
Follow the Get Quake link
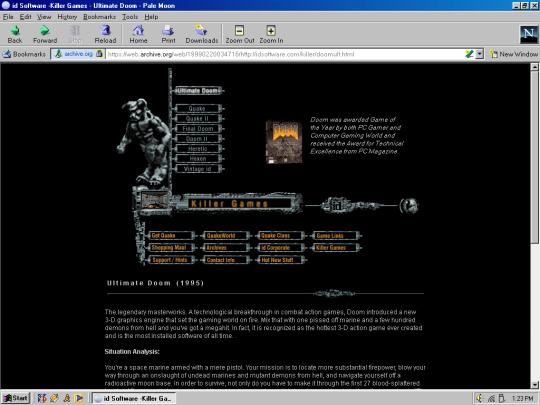tap(171, 236)
